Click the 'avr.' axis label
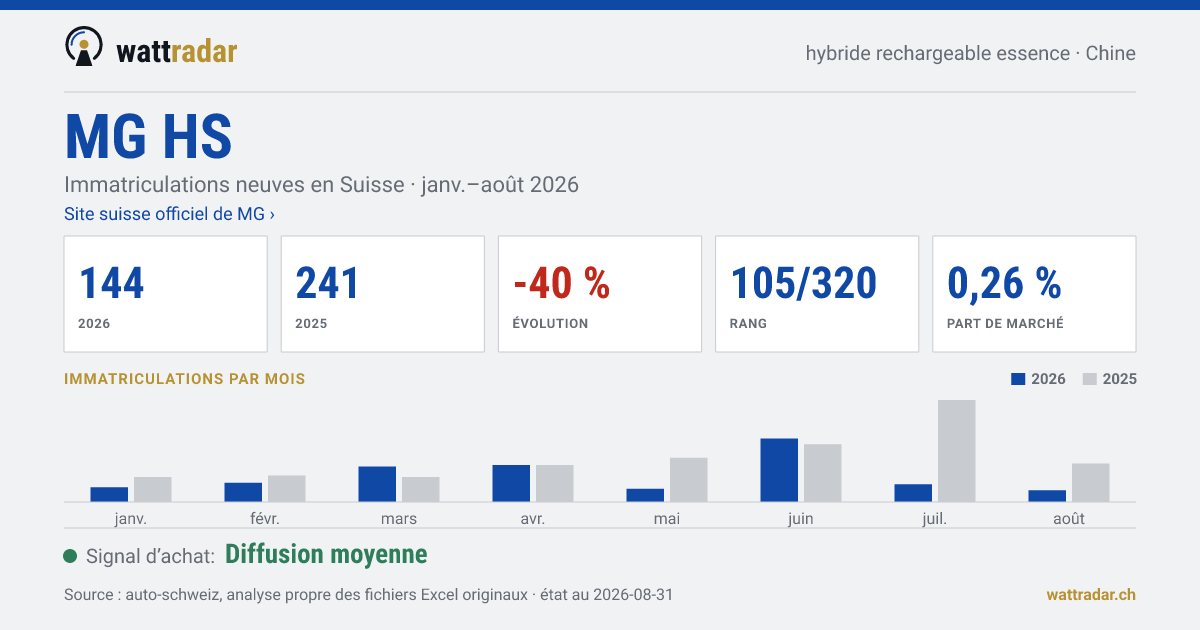The height and width of the screenshot is (630, 1200). pyautogui.click(x=533, y=518)
